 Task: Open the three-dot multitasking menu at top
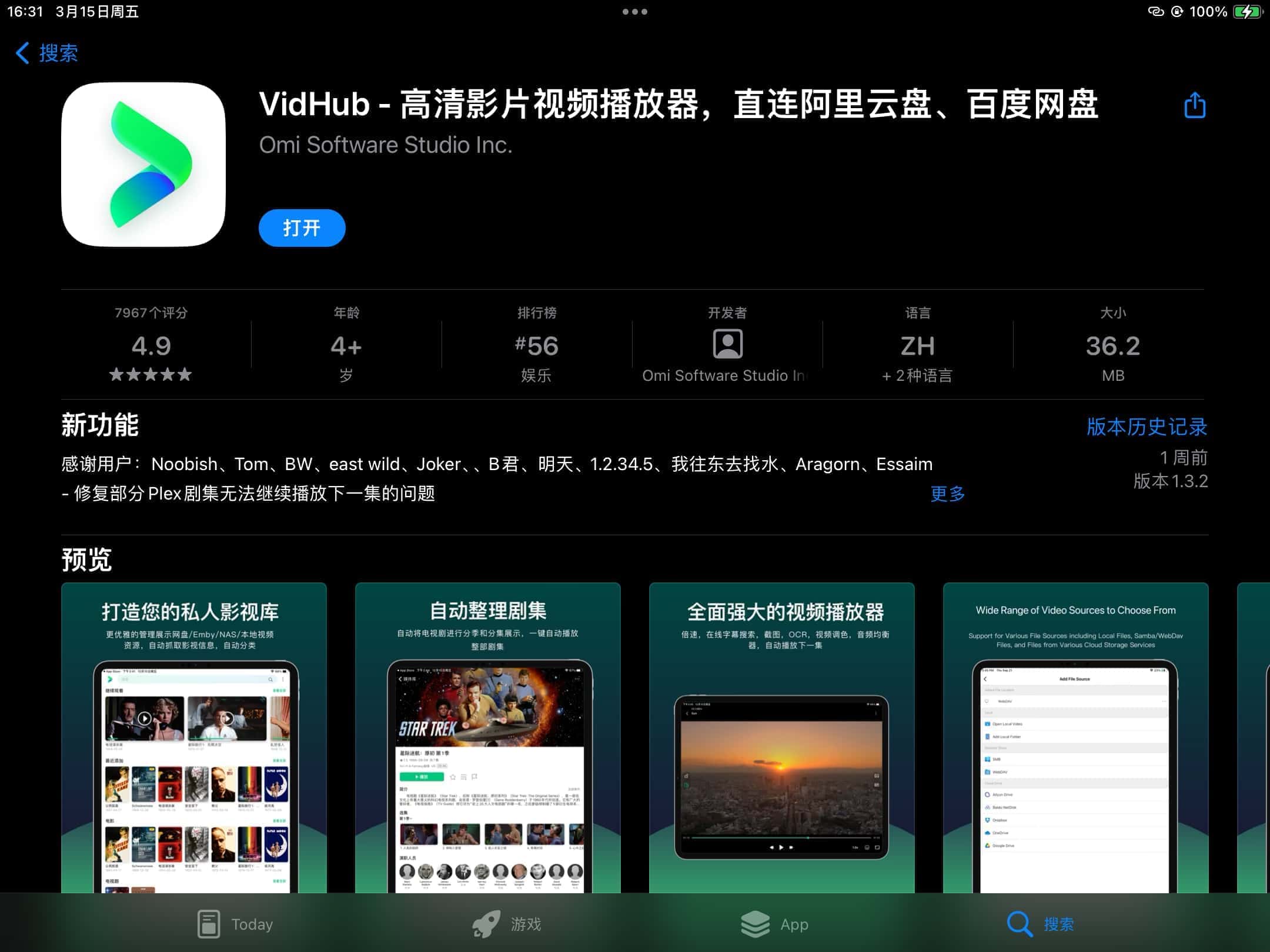coord(635,12)
